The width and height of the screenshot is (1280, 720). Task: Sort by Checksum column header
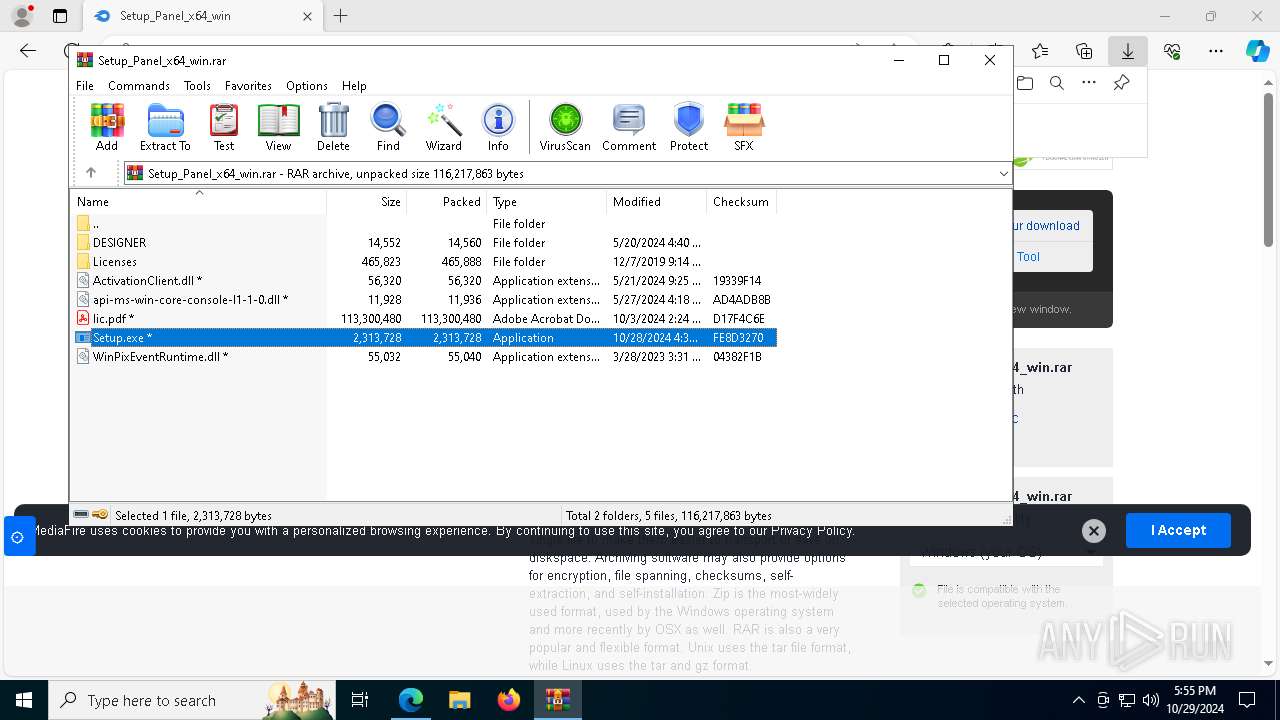741,201
